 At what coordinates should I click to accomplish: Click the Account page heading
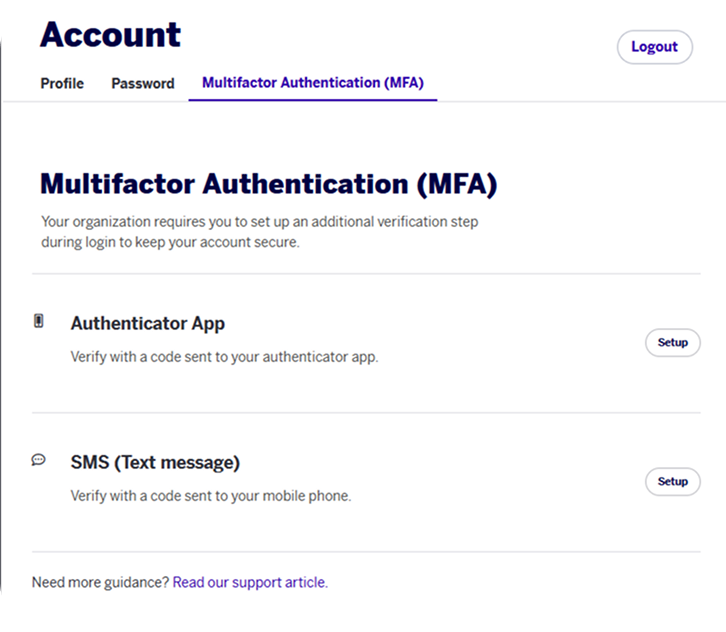coord(110,35)
